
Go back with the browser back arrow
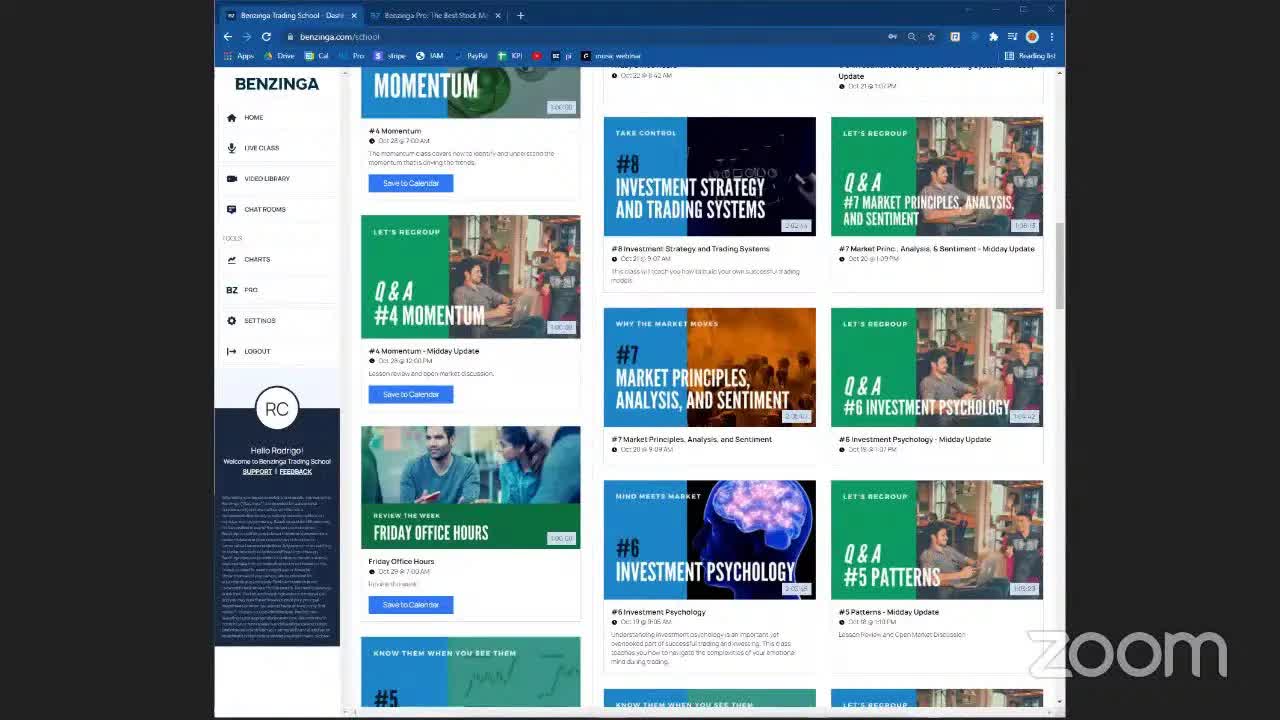click(228, 37)
